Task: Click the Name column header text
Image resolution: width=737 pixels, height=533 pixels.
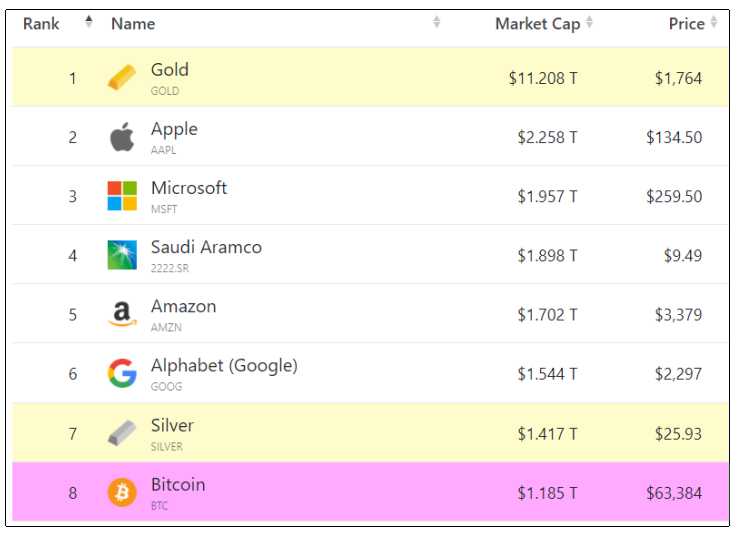Action: click(133, 24)
